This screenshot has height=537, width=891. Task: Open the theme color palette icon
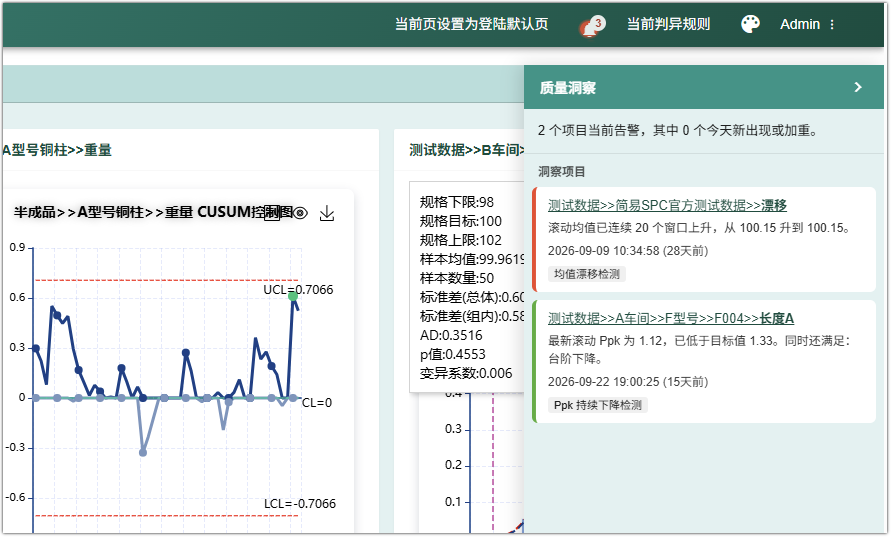click(x=750, y=24)
